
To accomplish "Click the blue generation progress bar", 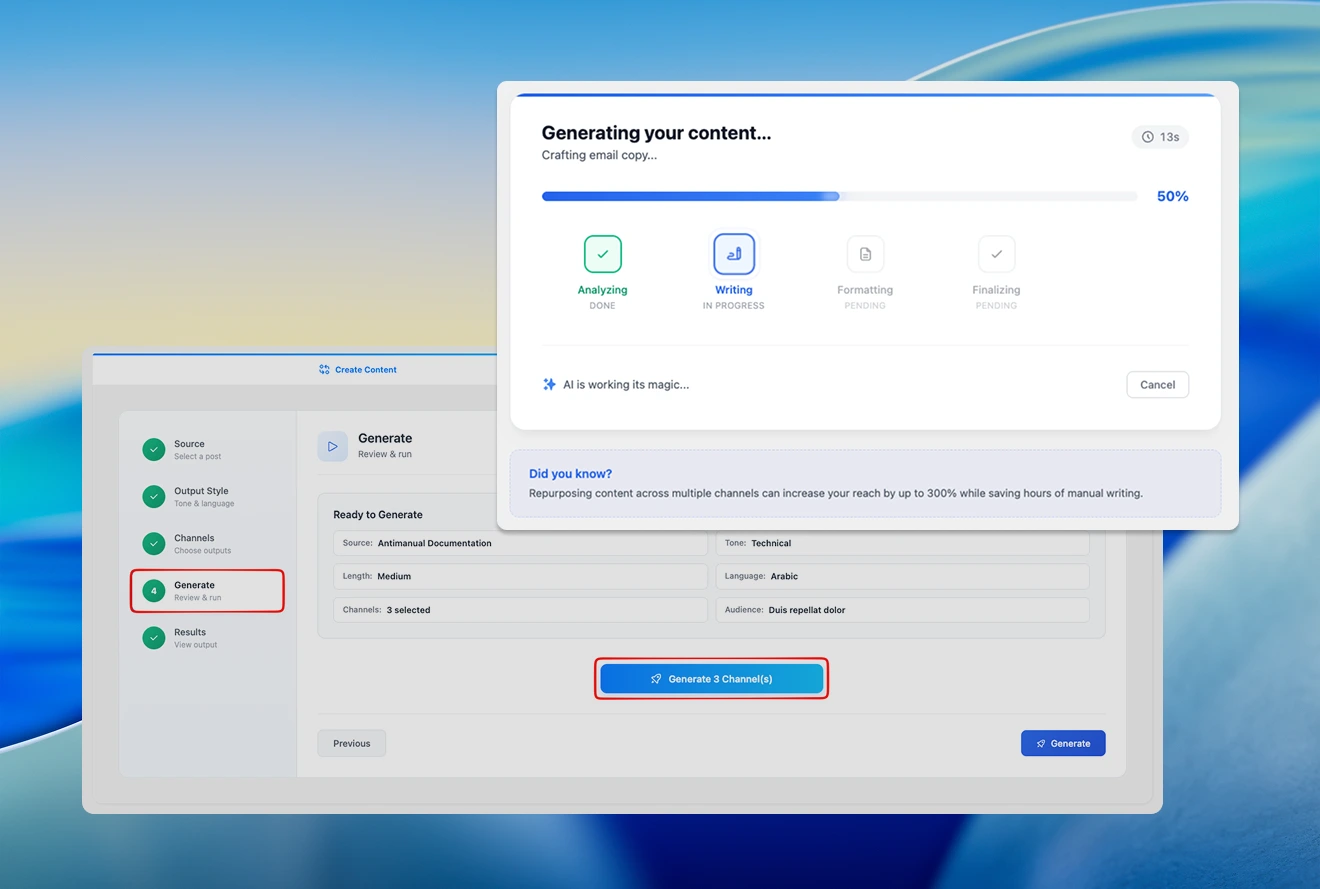I will [x=690, y=197].
